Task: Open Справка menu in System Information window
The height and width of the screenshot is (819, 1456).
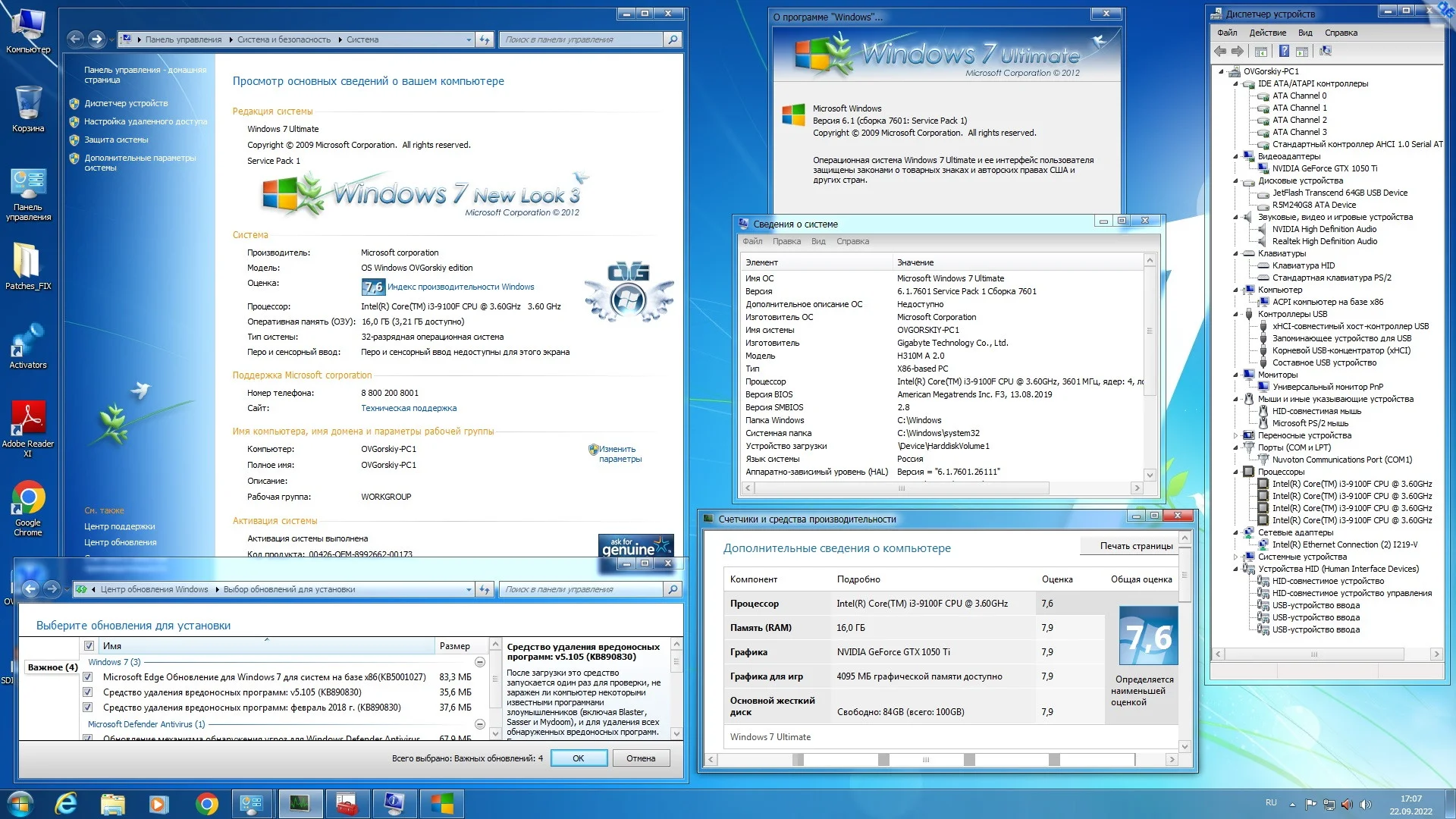Action: (x=852, y=241)
